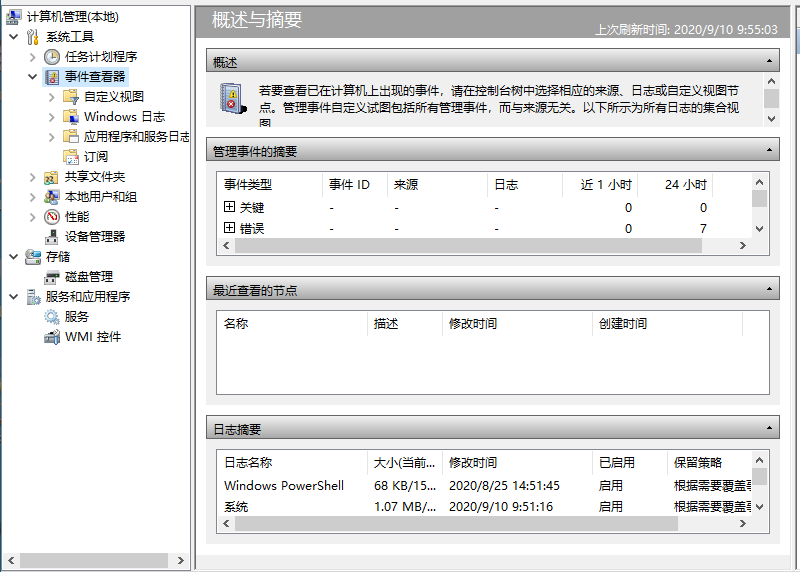Collapse the 系统工具 tree node
The height and width of the screenshot is (572, 800).
point(14,37)
